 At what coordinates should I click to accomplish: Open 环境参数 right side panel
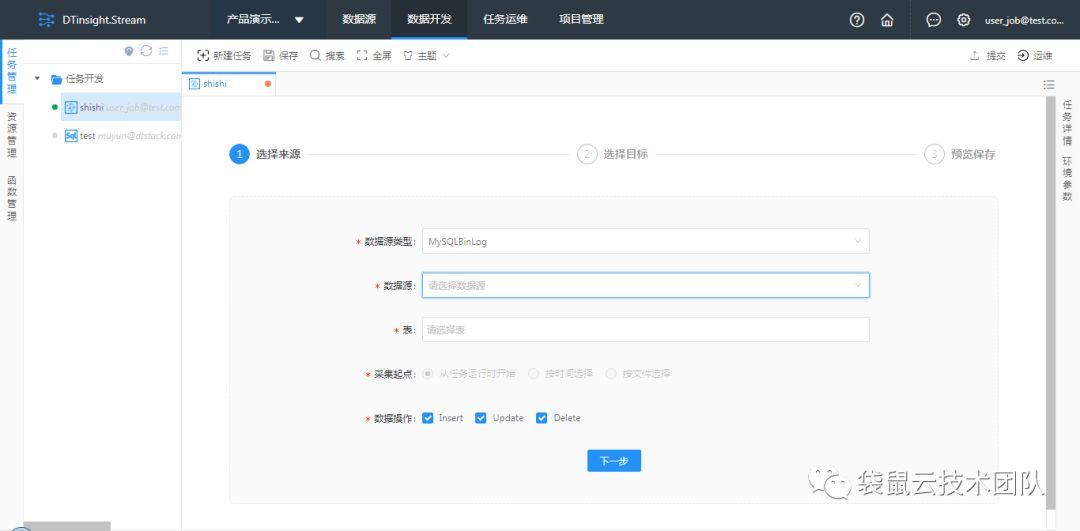pyautogui.click(x=1067, y=179)
